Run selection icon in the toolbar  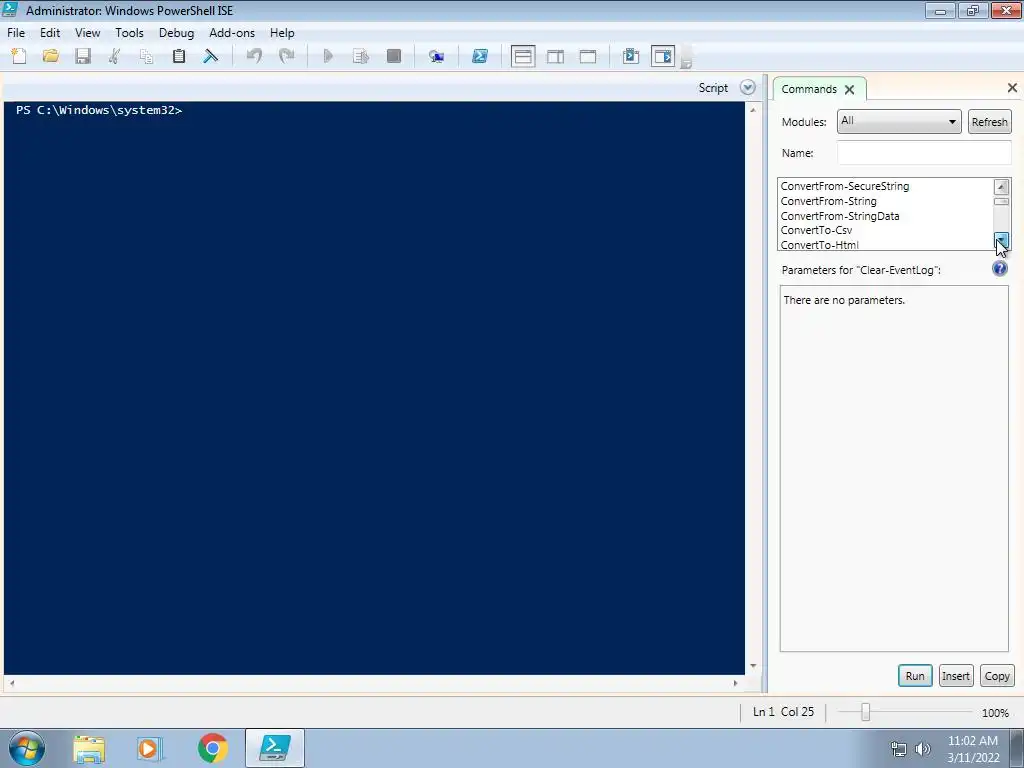[x=360, y=56]
